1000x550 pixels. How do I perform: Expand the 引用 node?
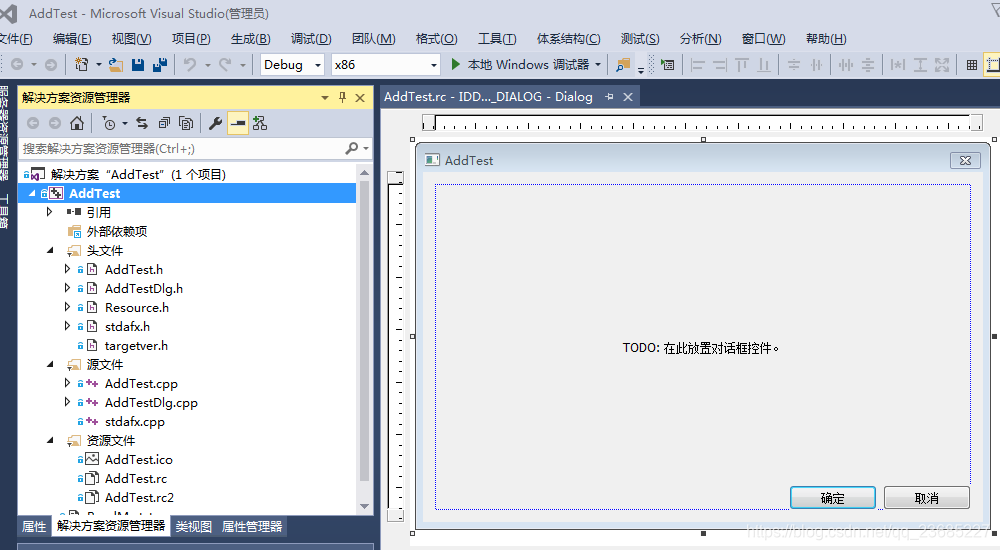[49, 211]
